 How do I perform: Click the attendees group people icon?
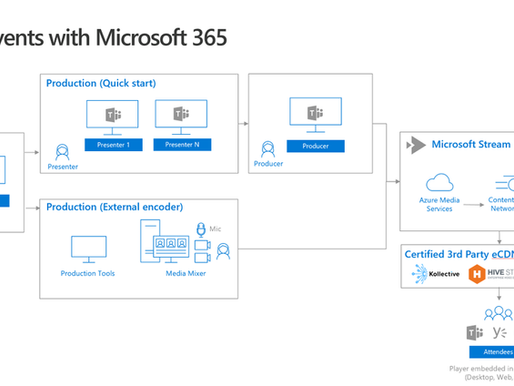(498, 313)
